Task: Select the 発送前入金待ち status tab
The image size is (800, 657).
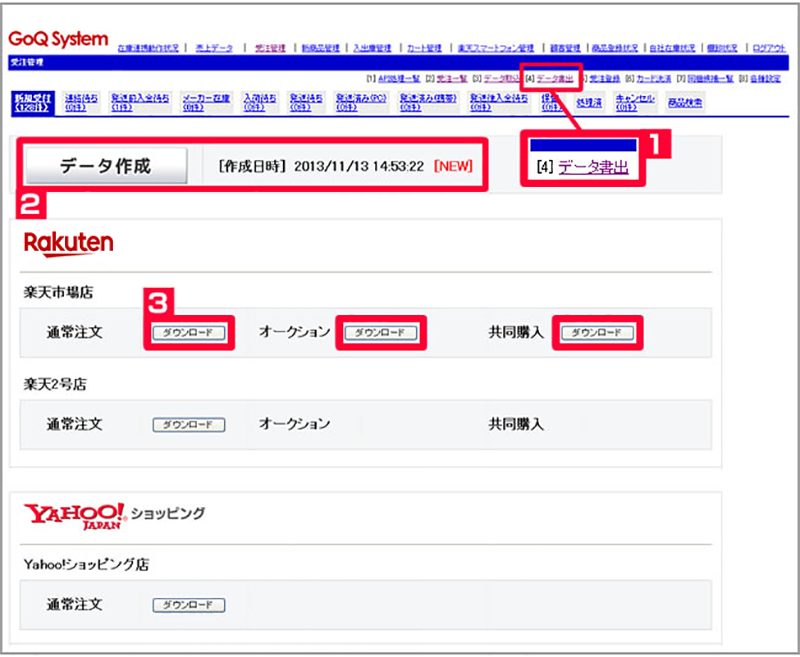Action: 140,103
